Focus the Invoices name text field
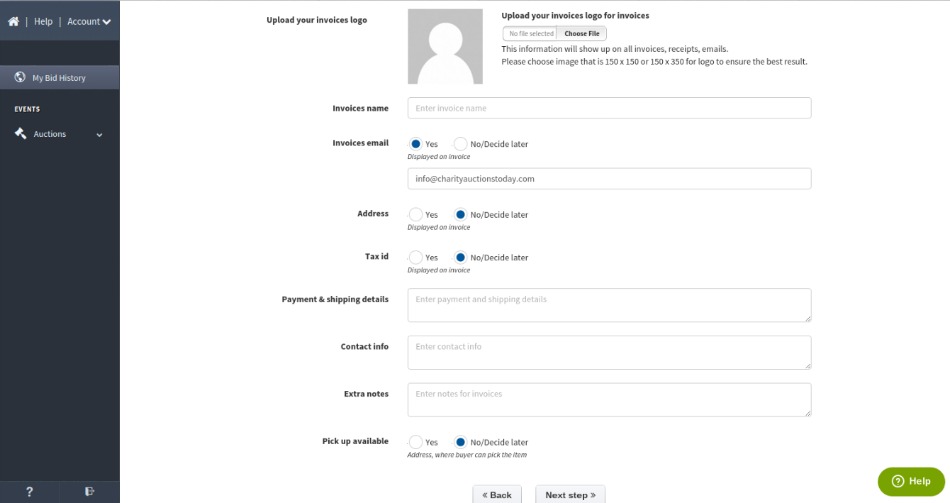Screen dimensions: 950x503 609,108
